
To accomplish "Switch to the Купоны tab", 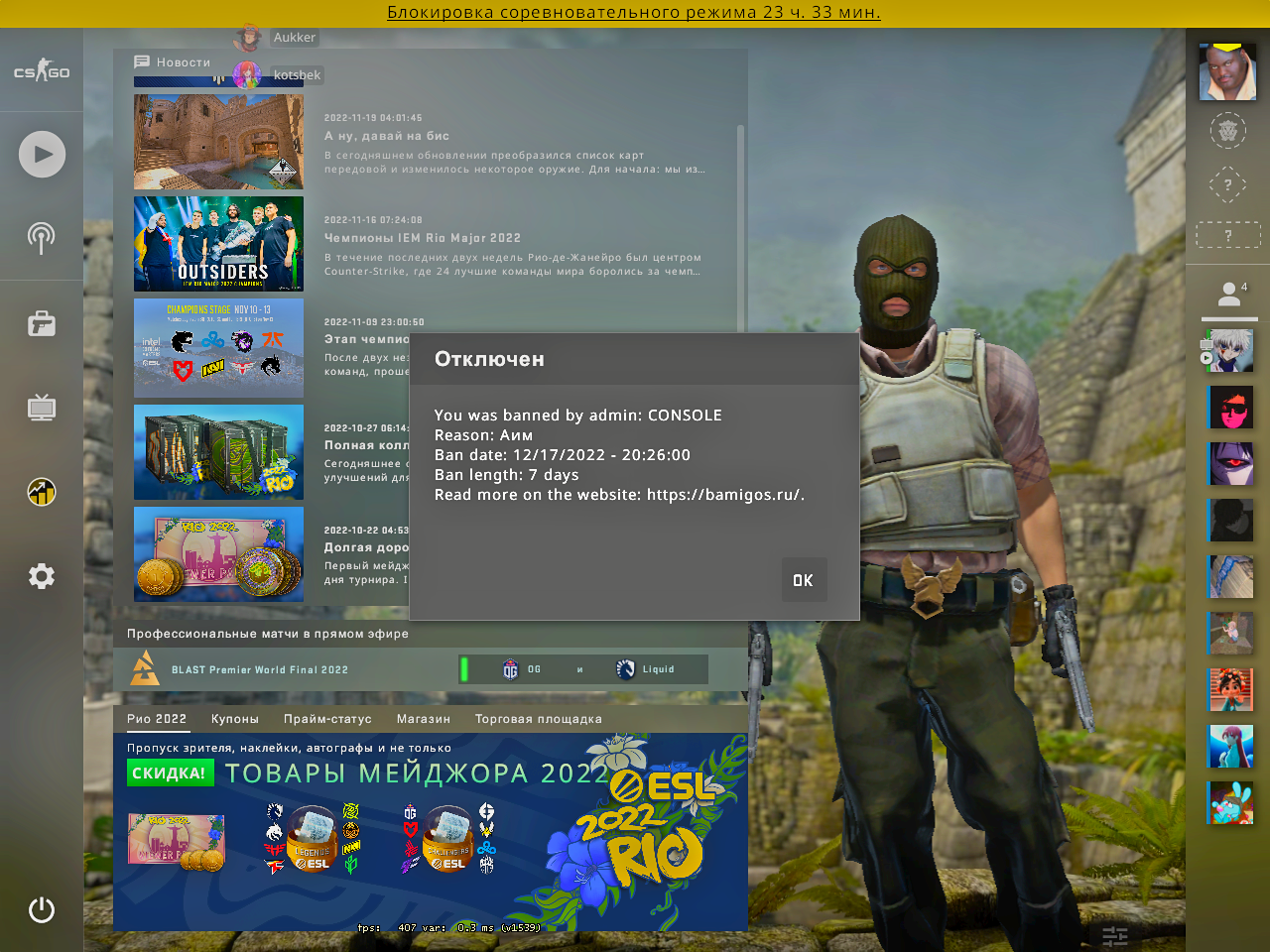I will [234, 719].
